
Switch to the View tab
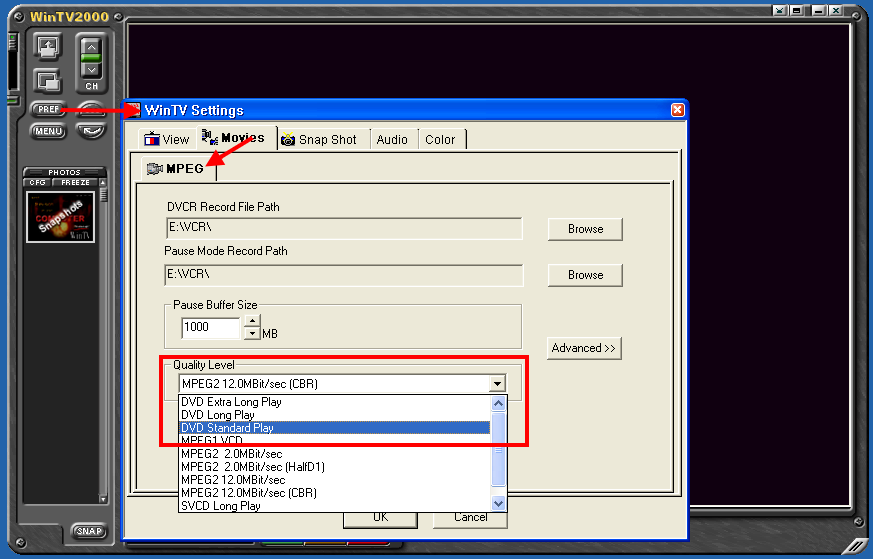[x=167, y=139]
